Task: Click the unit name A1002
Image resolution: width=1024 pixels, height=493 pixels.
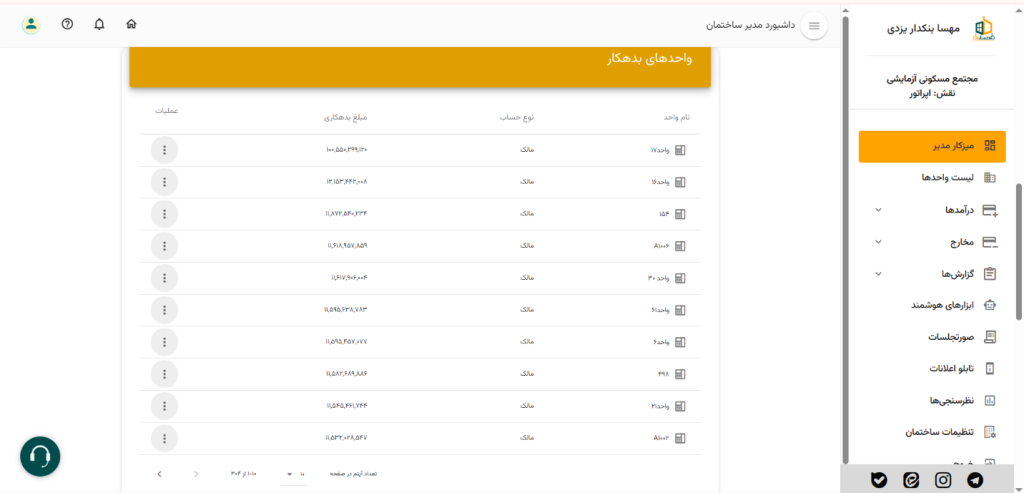Action: pyautogui.click(x=662, y=438)
